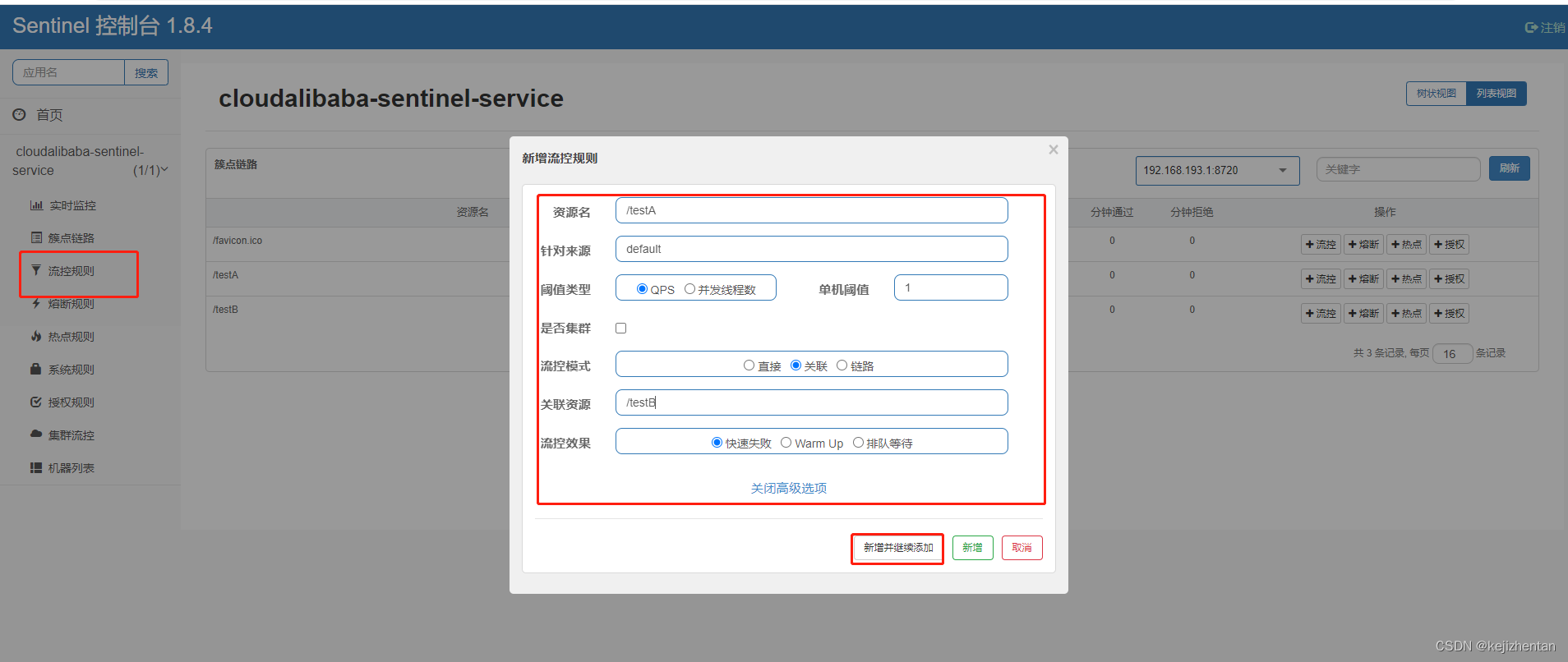Select the QPS threshold type radio
The image size is (1568, 662).
point(642,288)
